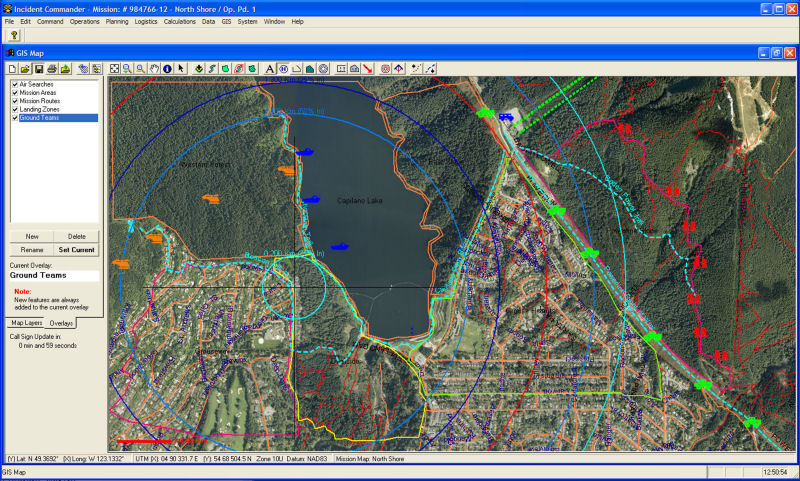Select the identify info tool

click(x=167, y=68)
